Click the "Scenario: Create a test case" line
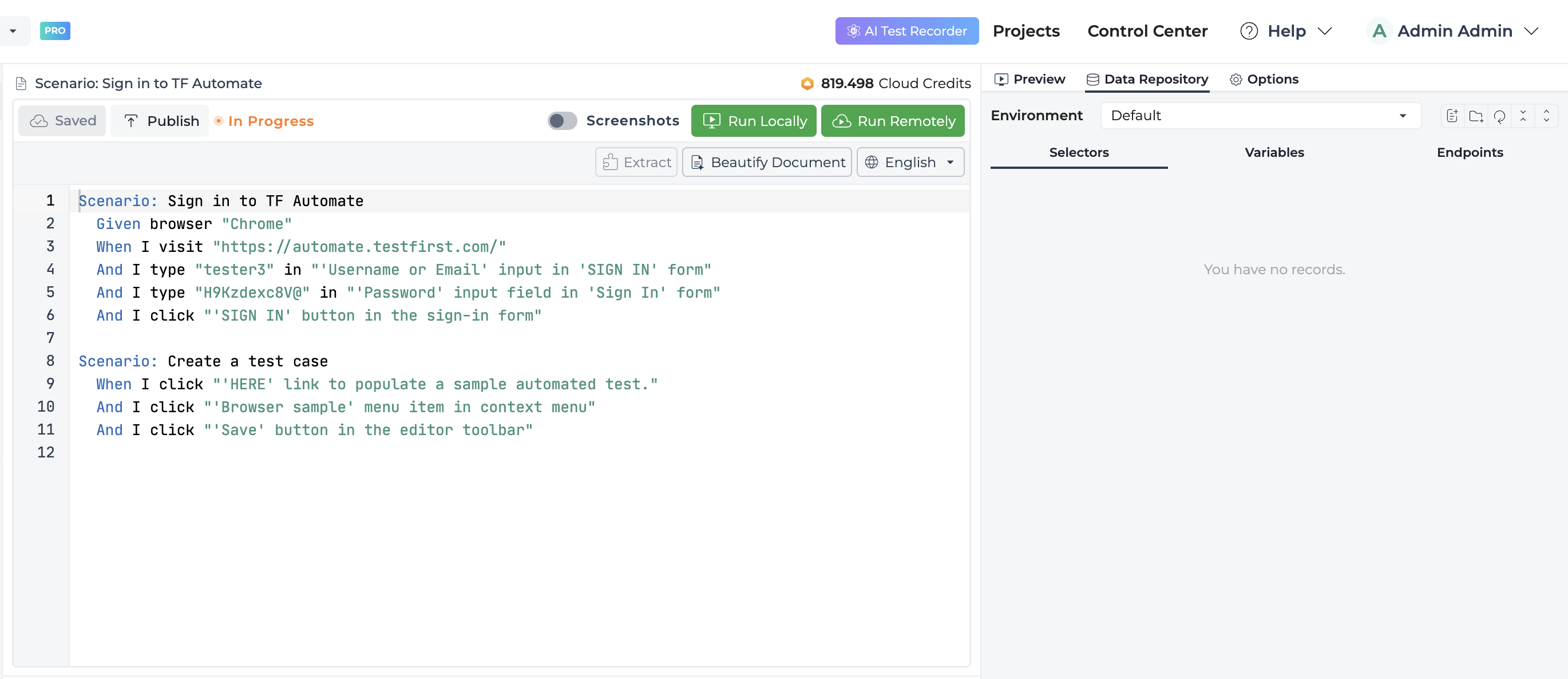The image size is (1568, 679). [203, 361]
